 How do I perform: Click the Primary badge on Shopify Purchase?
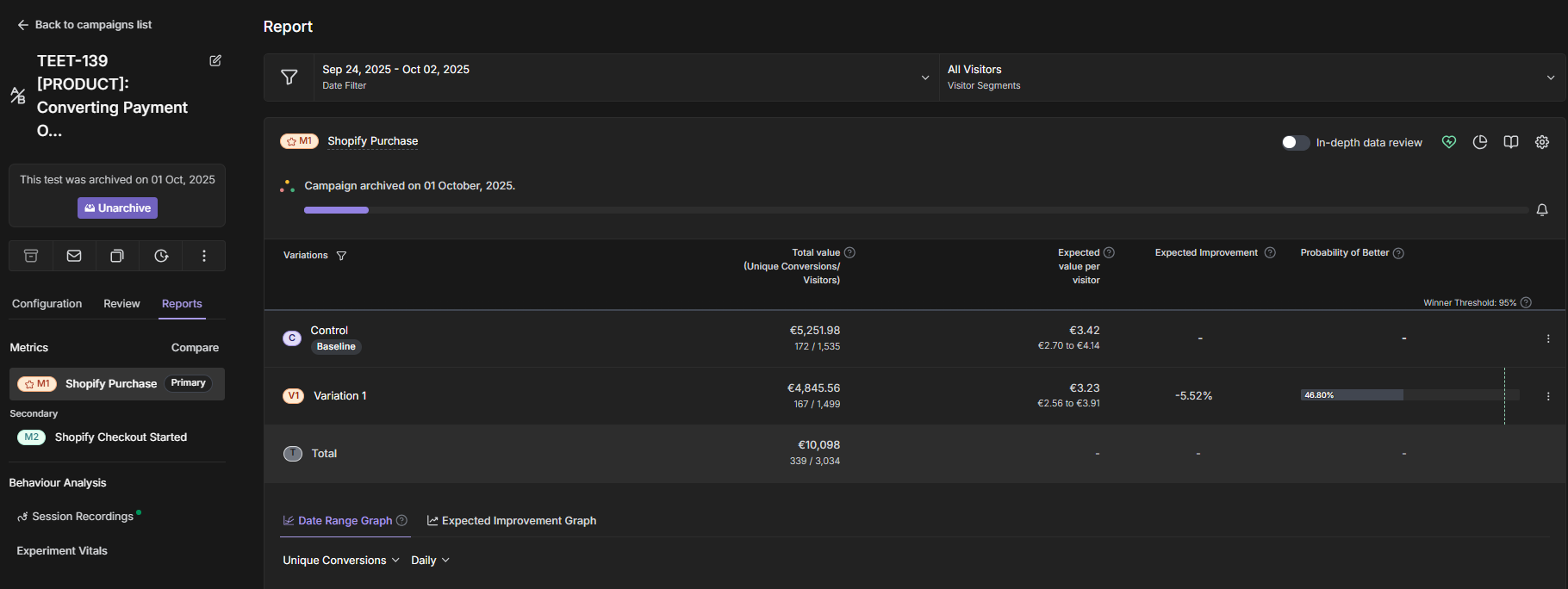(188, 383)
